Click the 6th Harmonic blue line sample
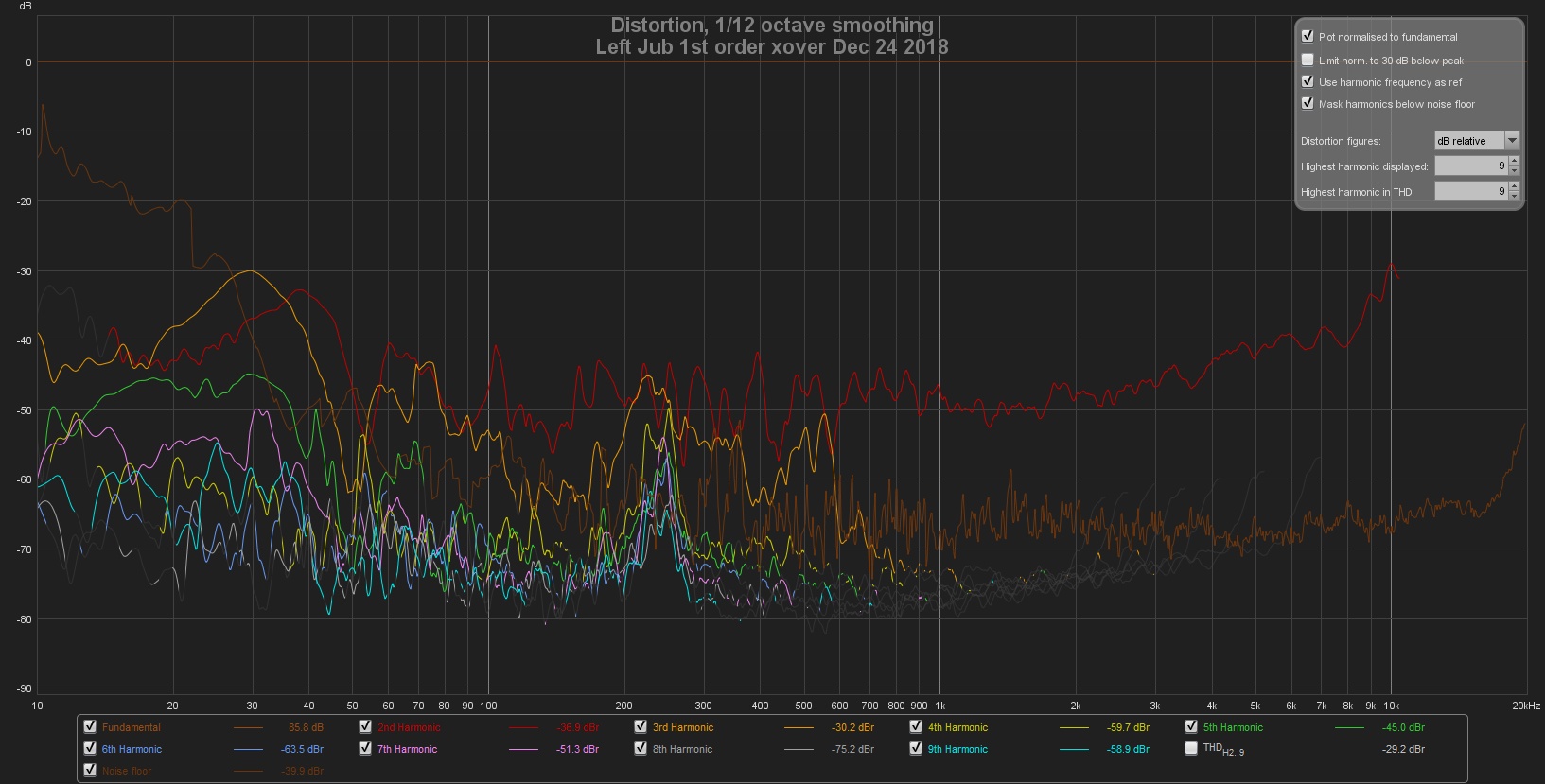This screenshot has height=784, width=1545. point(248,750)
